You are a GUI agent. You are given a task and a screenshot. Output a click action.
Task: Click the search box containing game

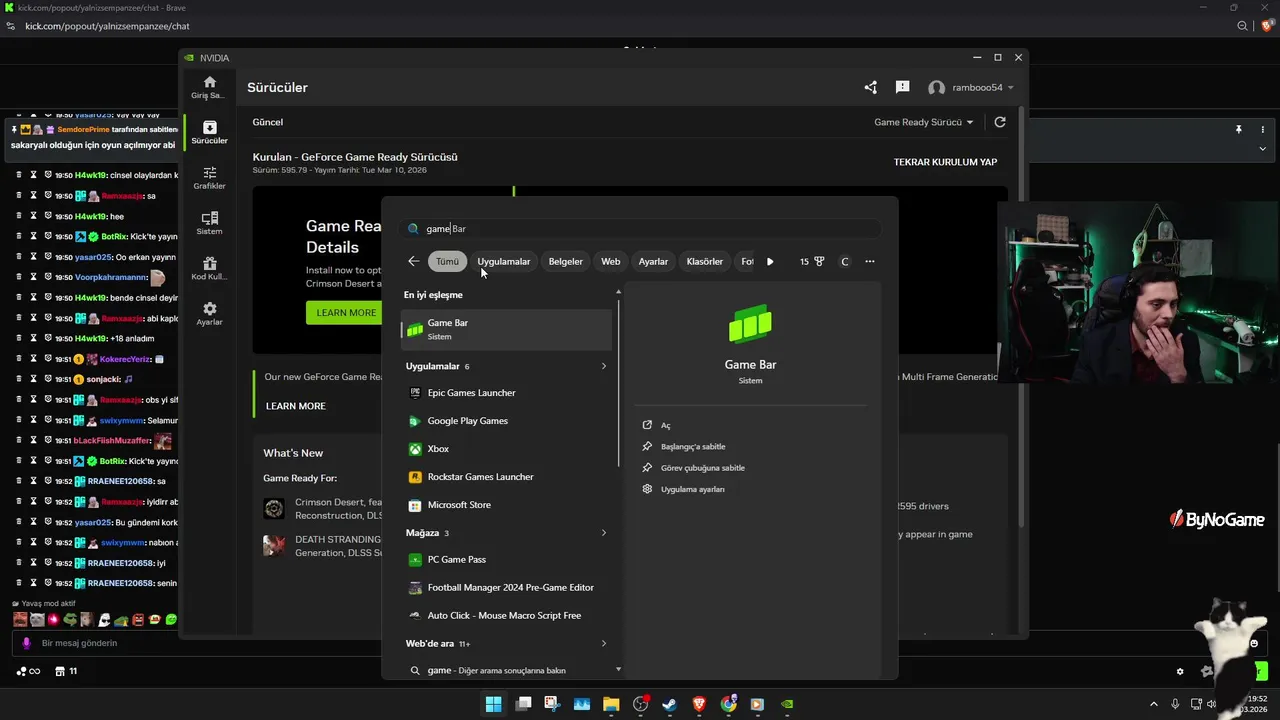point(640,229)
